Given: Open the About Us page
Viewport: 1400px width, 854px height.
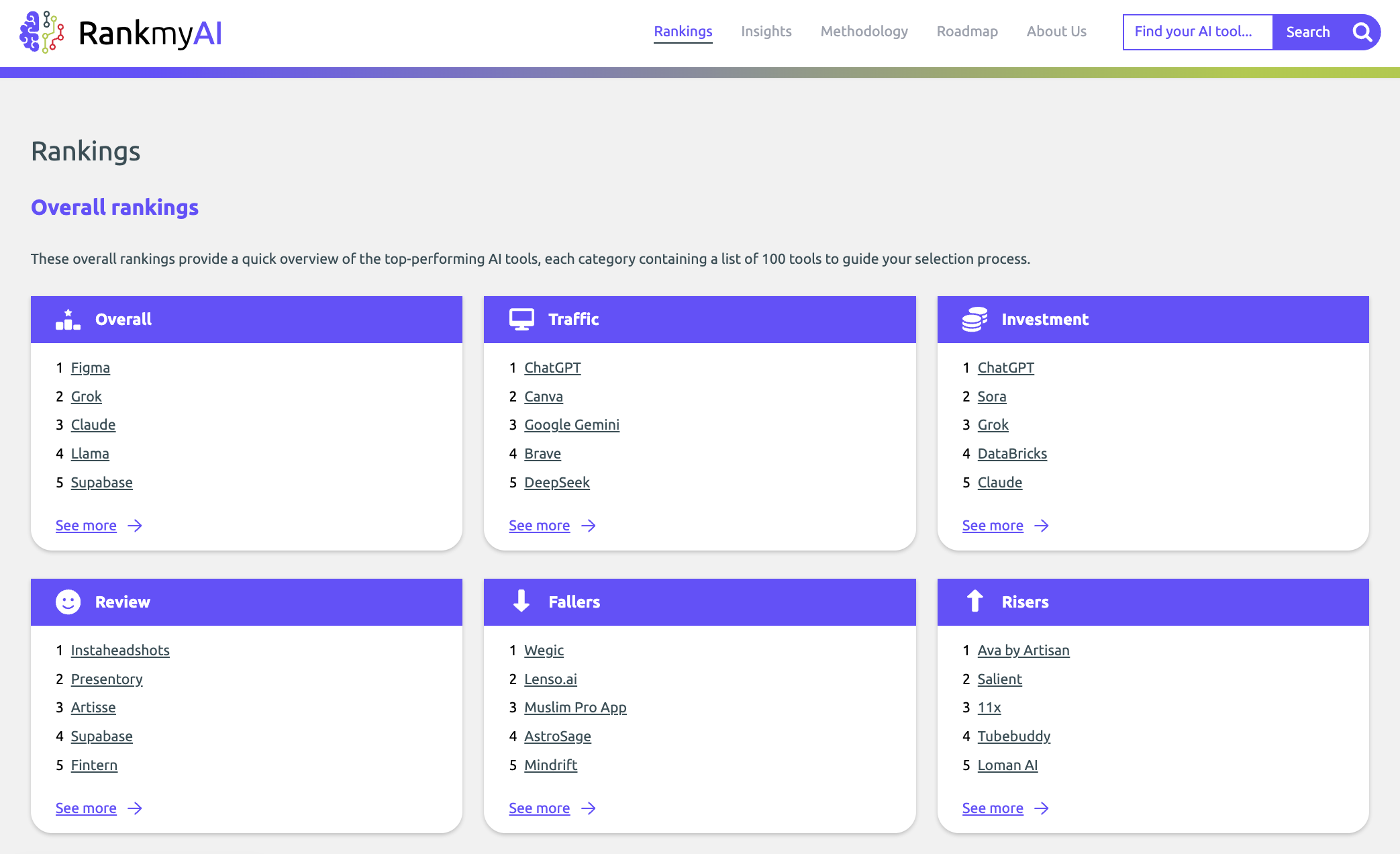Looking at the screenshot, I should (1056, 32).
